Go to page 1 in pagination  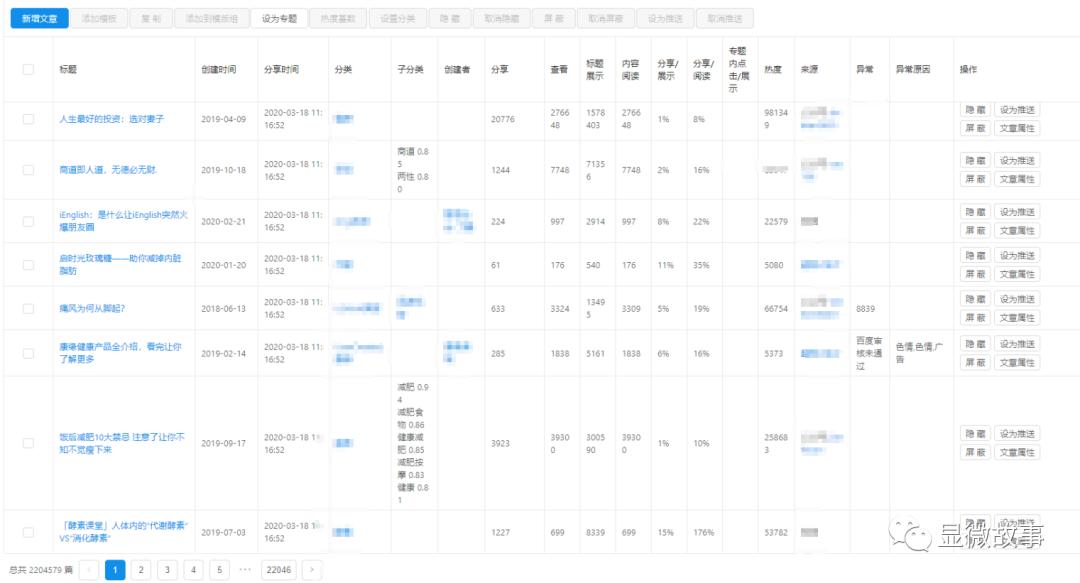(115, 570)
